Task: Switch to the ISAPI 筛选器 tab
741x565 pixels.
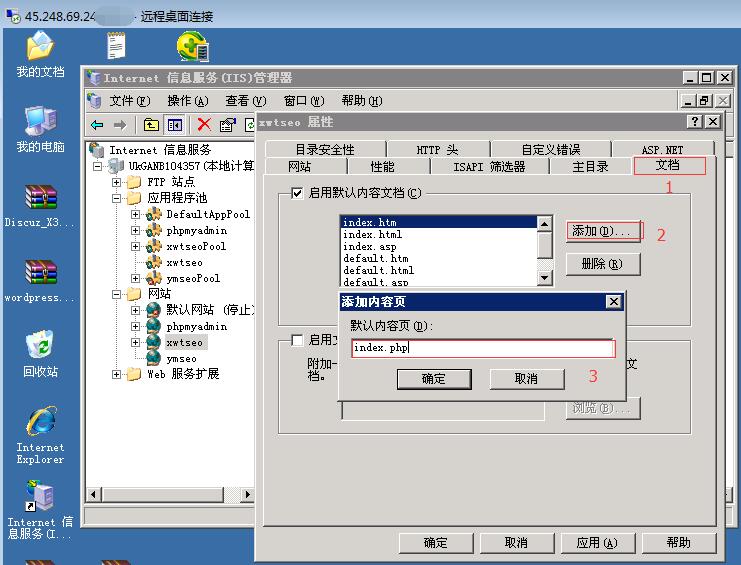Action: point(489,166)
